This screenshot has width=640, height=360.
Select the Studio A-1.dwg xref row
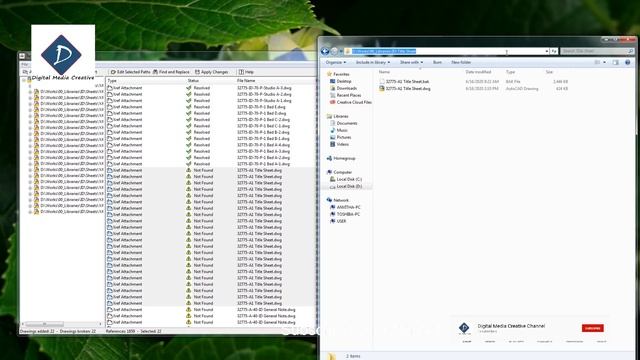click(x=211, y=100)
